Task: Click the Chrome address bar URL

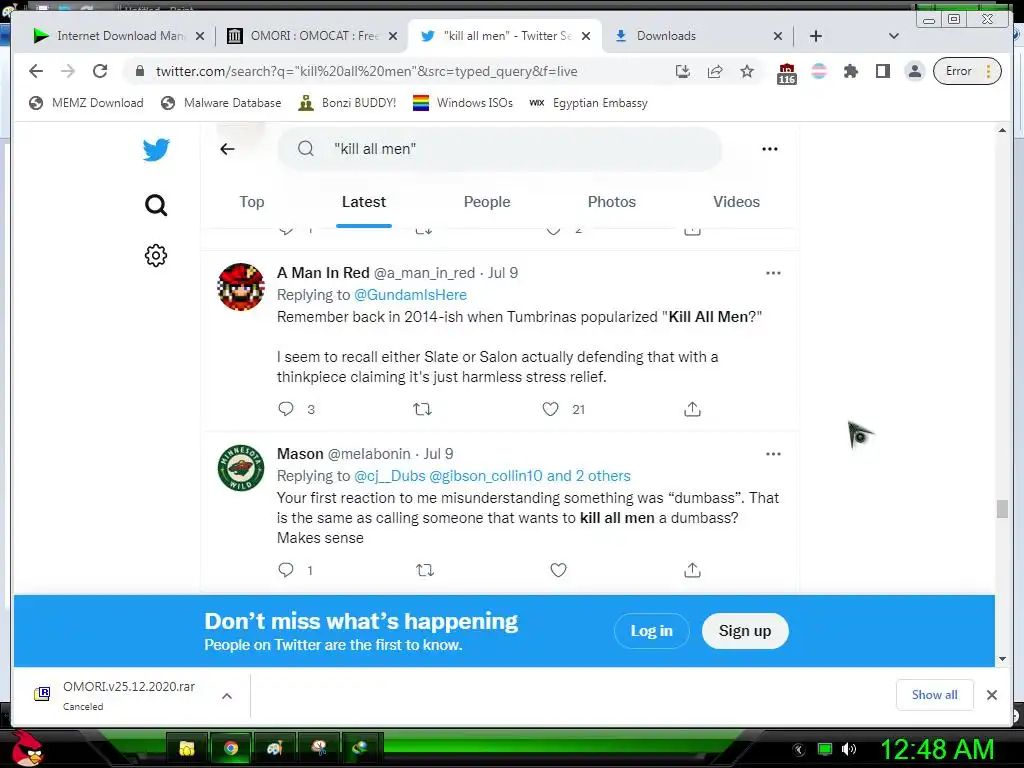Action: (x=366, y=71)
